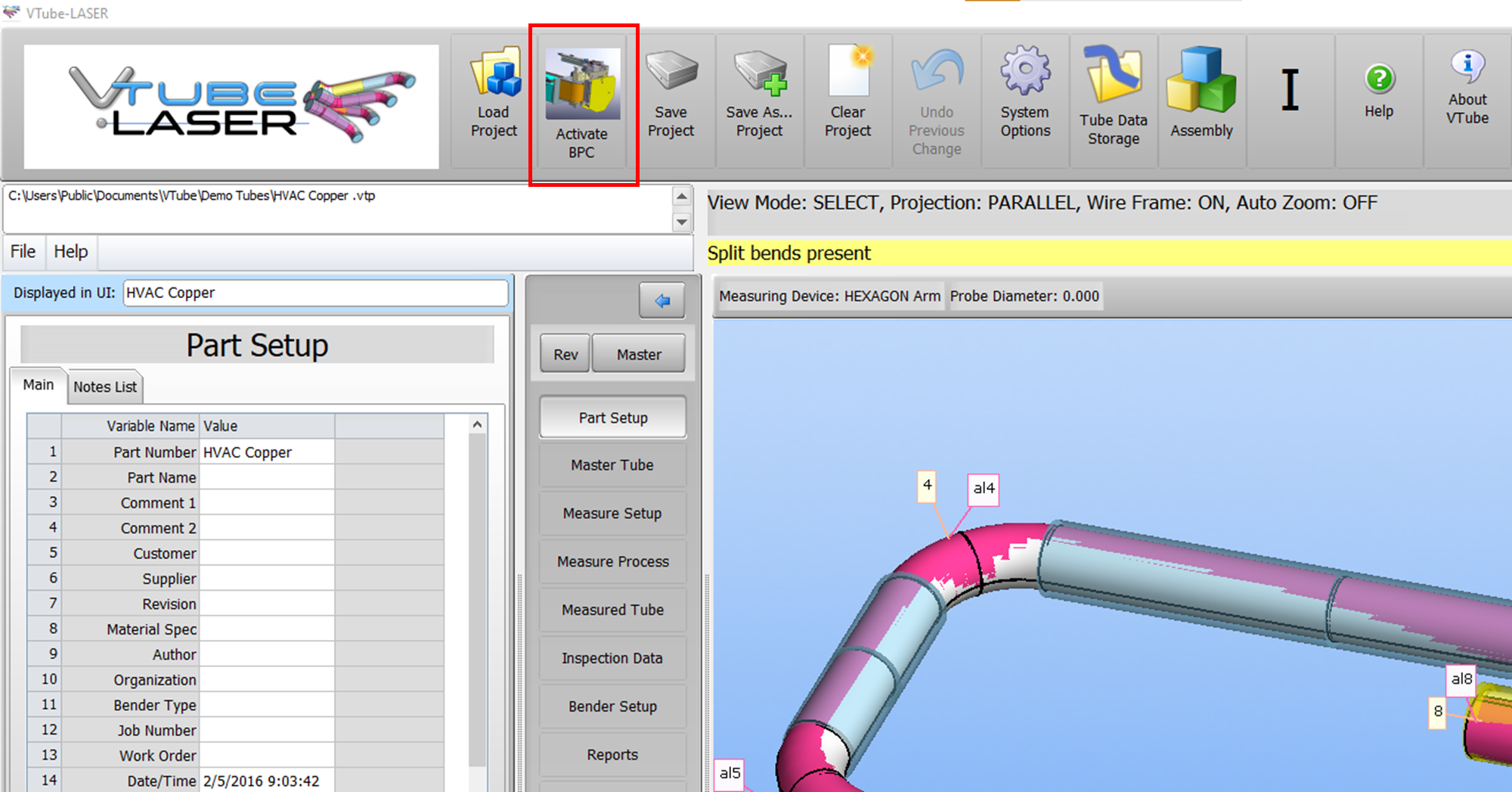
Task: Click the VTube-LASER title bar icon
Action: click(11, 12)
